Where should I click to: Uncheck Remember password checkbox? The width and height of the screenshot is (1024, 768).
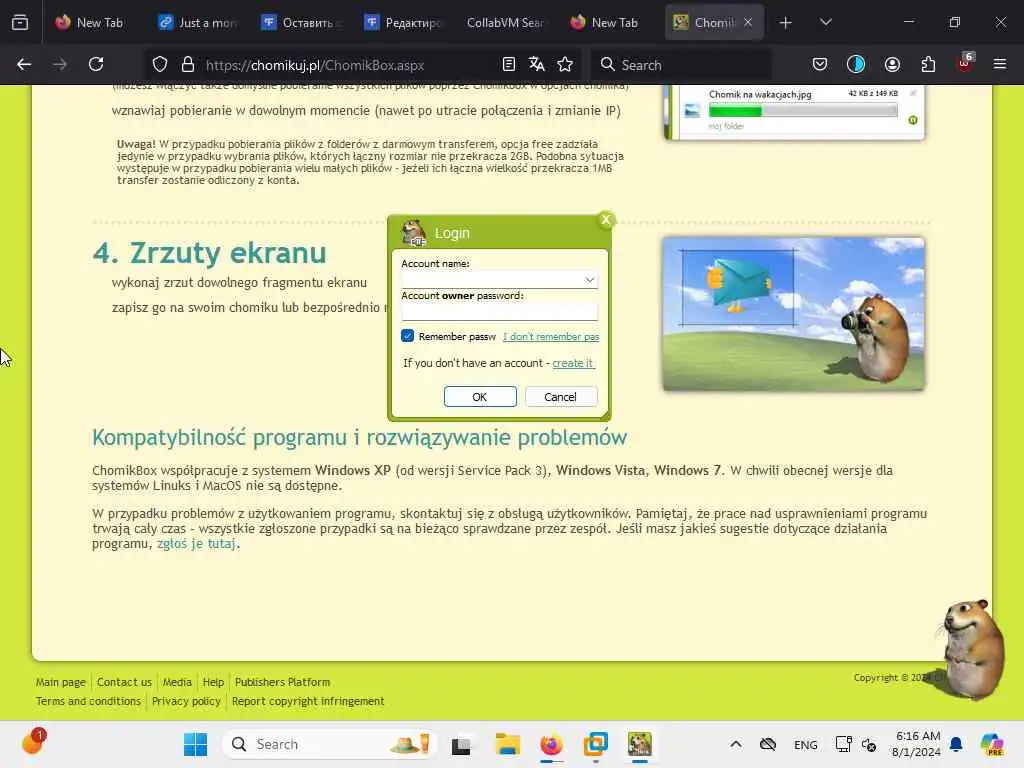tap(408, 336)
